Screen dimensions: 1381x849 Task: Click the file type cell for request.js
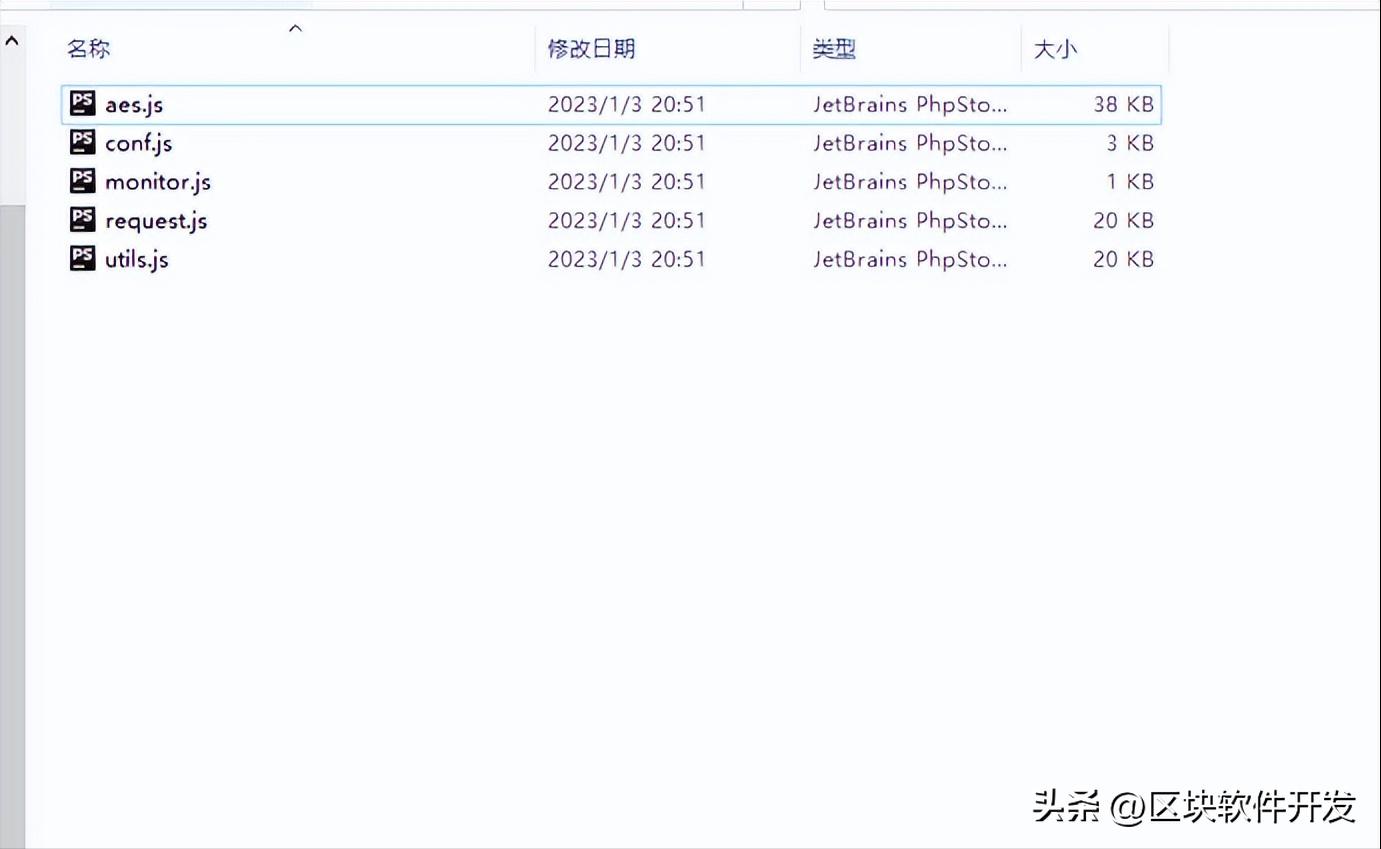(910, 220)
